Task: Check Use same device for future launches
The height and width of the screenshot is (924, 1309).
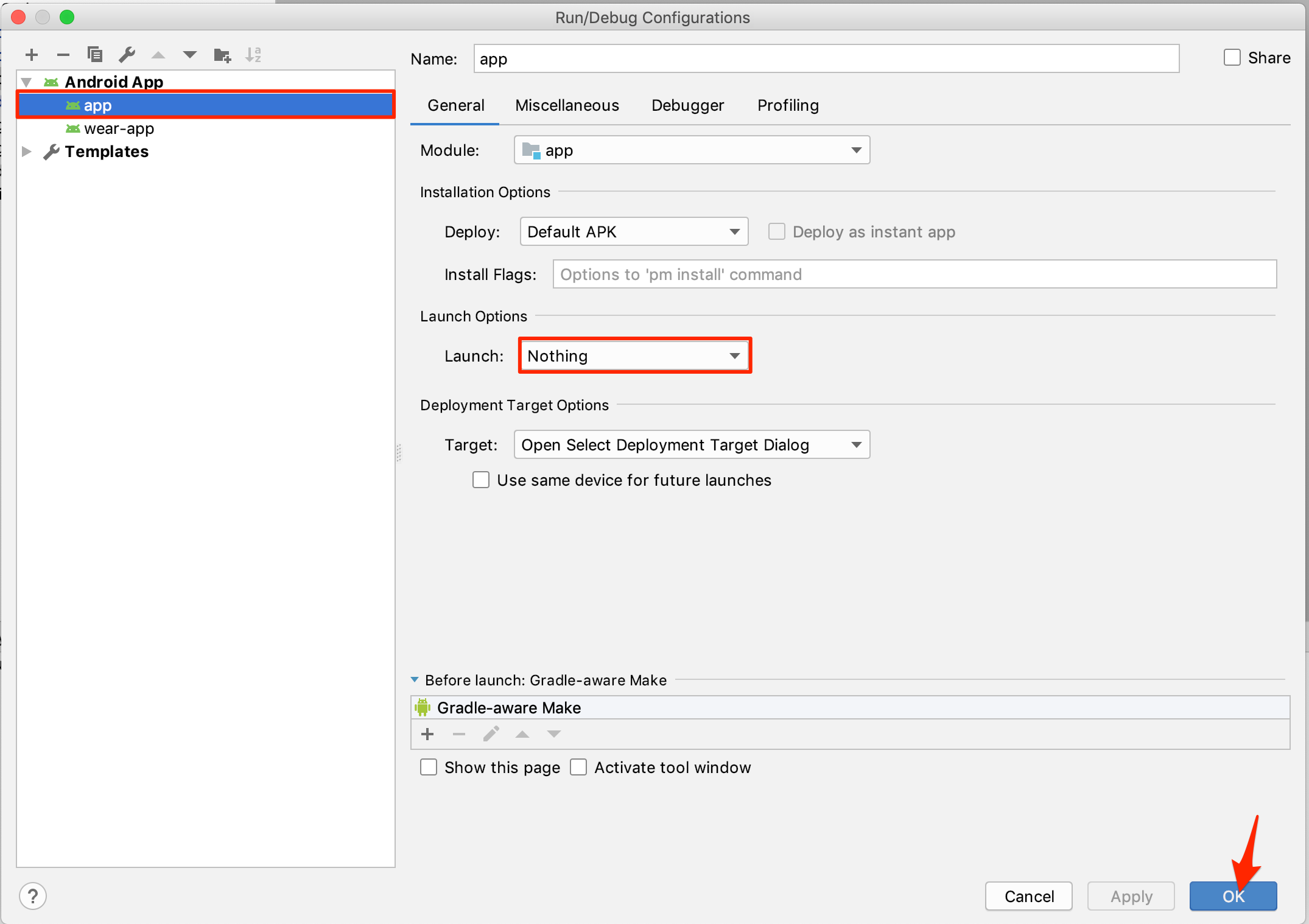Action: point(481,480)
